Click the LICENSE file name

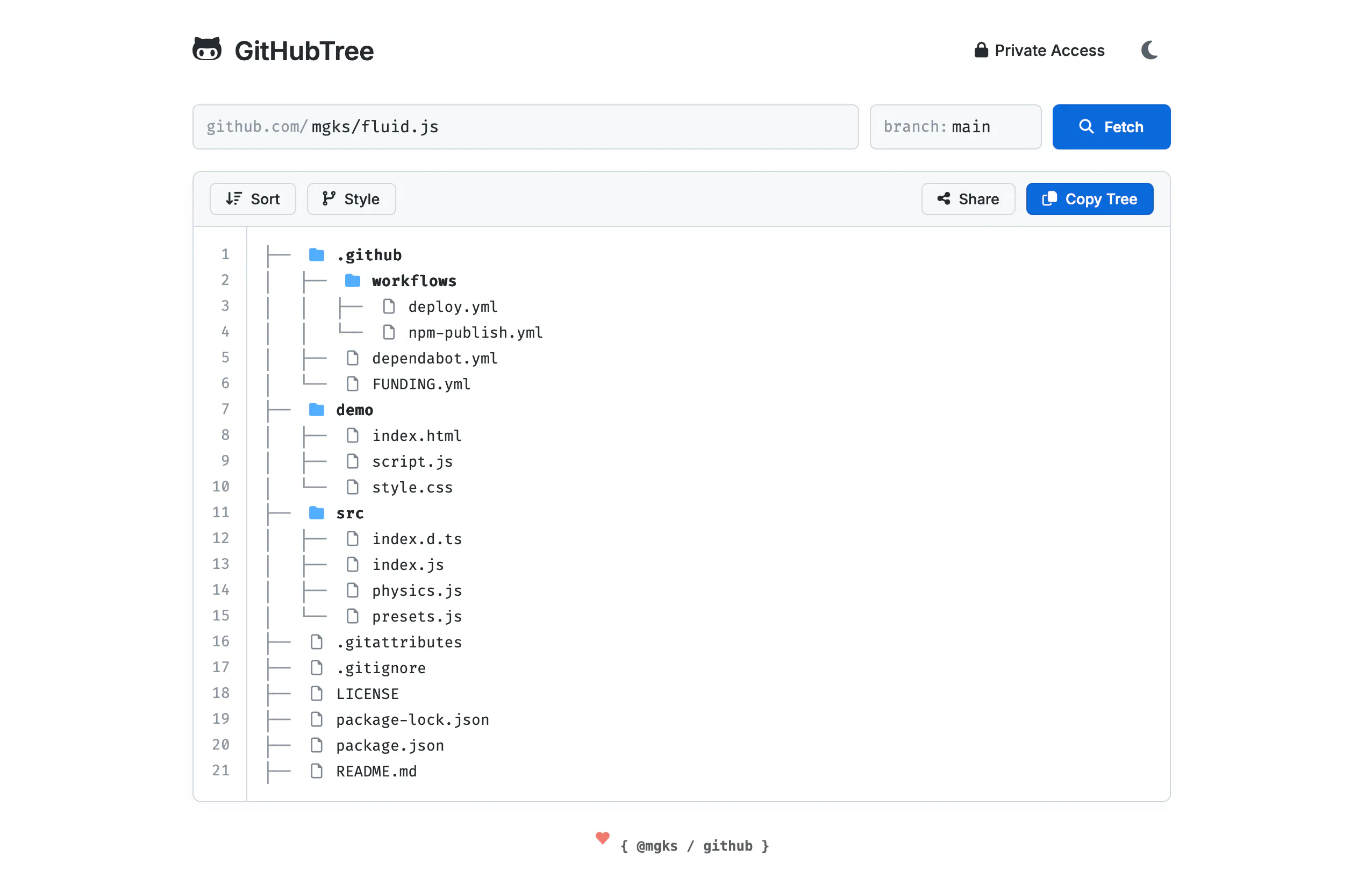(368, 694)
